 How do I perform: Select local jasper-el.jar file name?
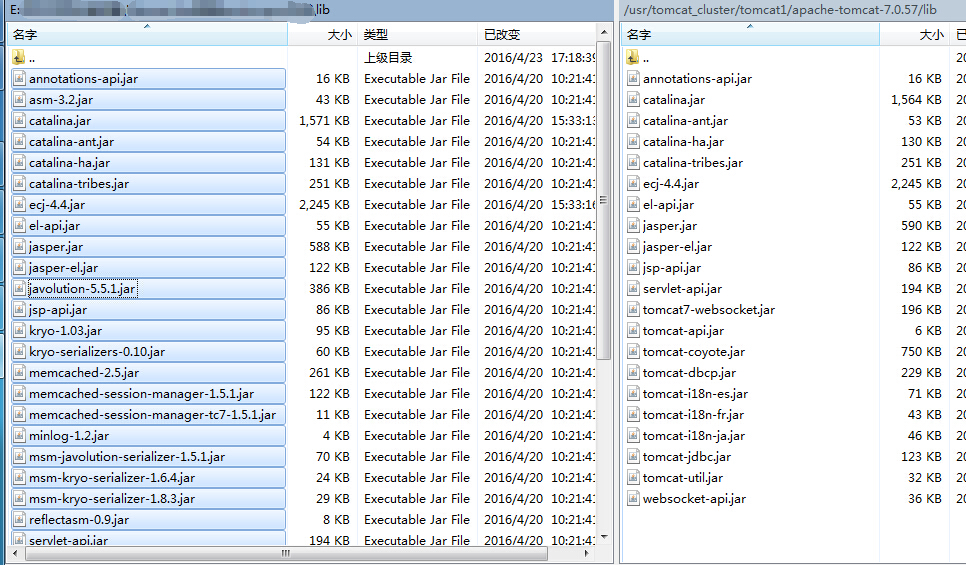[63, 267]
